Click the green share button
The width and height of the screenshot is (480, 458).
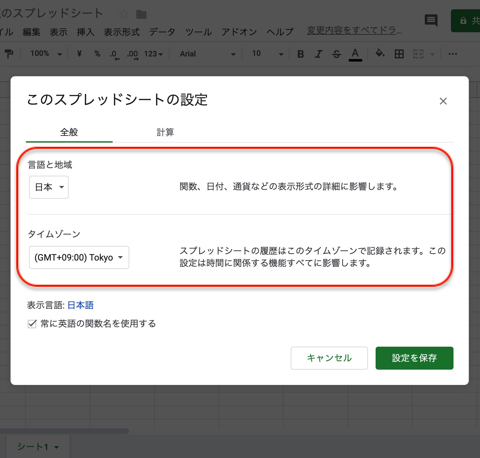(x=466, y=21)
